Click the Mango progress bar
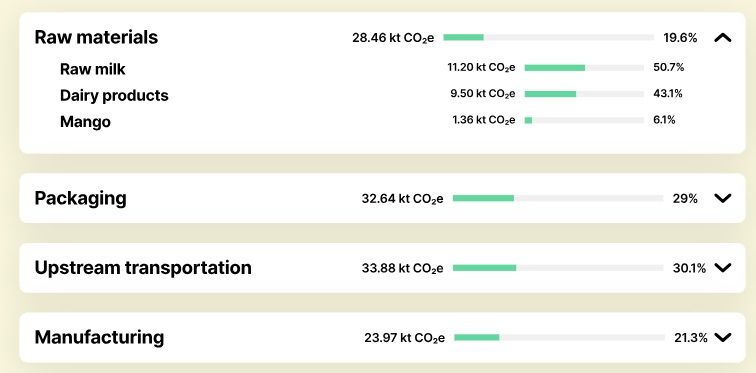This screenshot has width=756, height=373. pyautogui.click(x=584, y=120)
